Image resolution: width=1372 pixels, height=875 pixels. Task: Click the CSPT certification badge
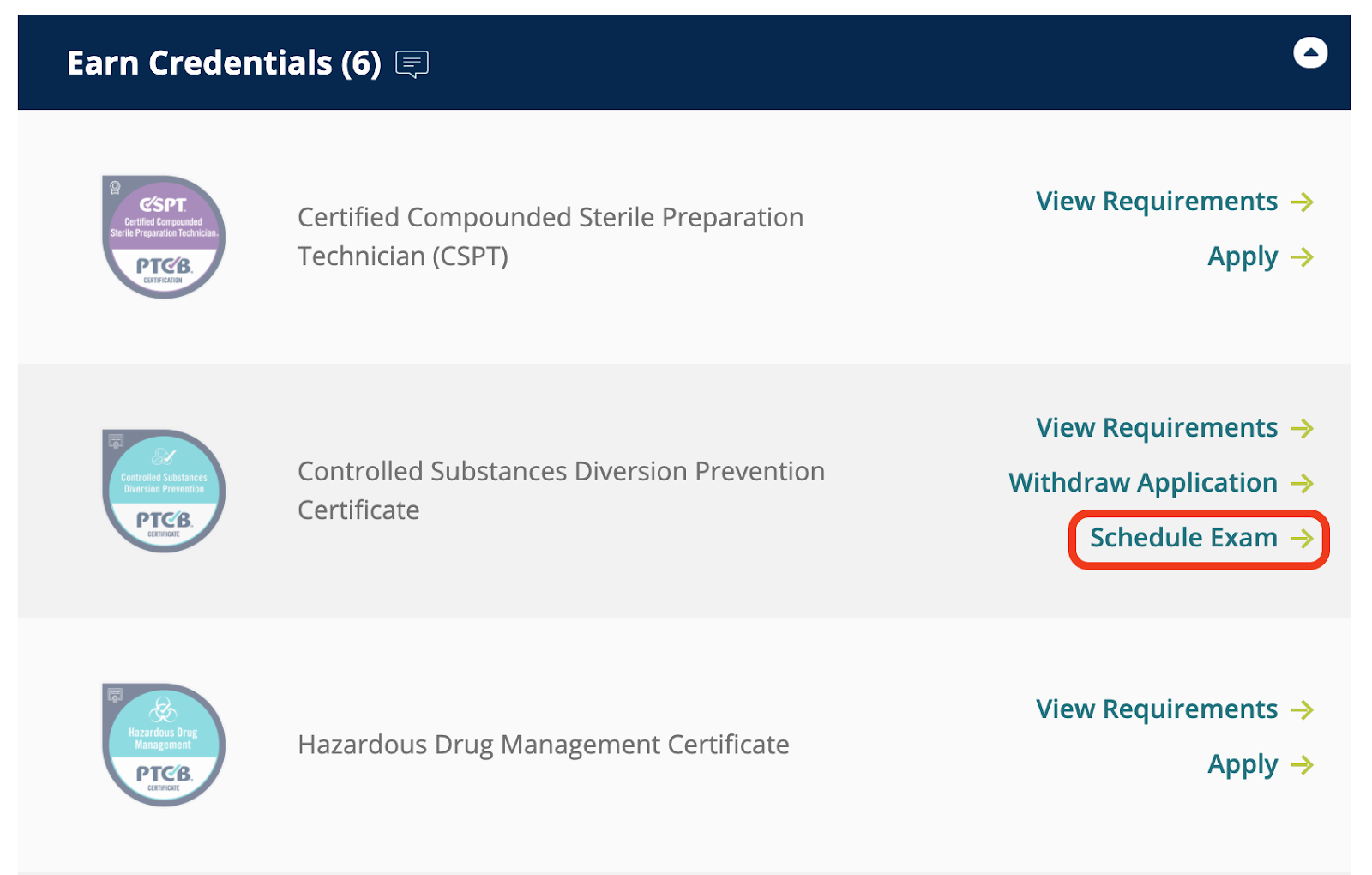coord(163,237)
